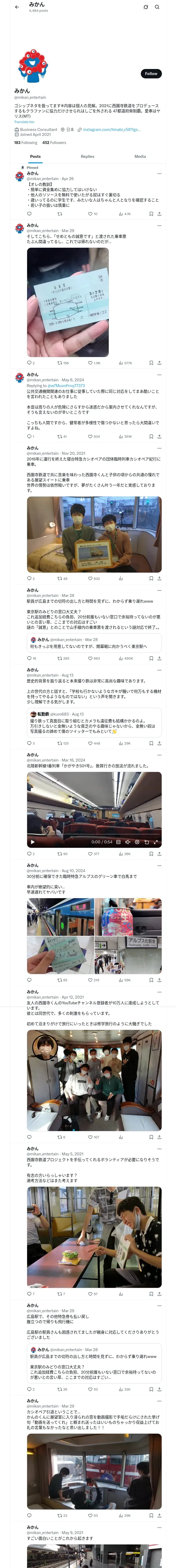Open search with the magnifier icon
The height and width of the screenshot is (1568, 176).
click(157, 7)
